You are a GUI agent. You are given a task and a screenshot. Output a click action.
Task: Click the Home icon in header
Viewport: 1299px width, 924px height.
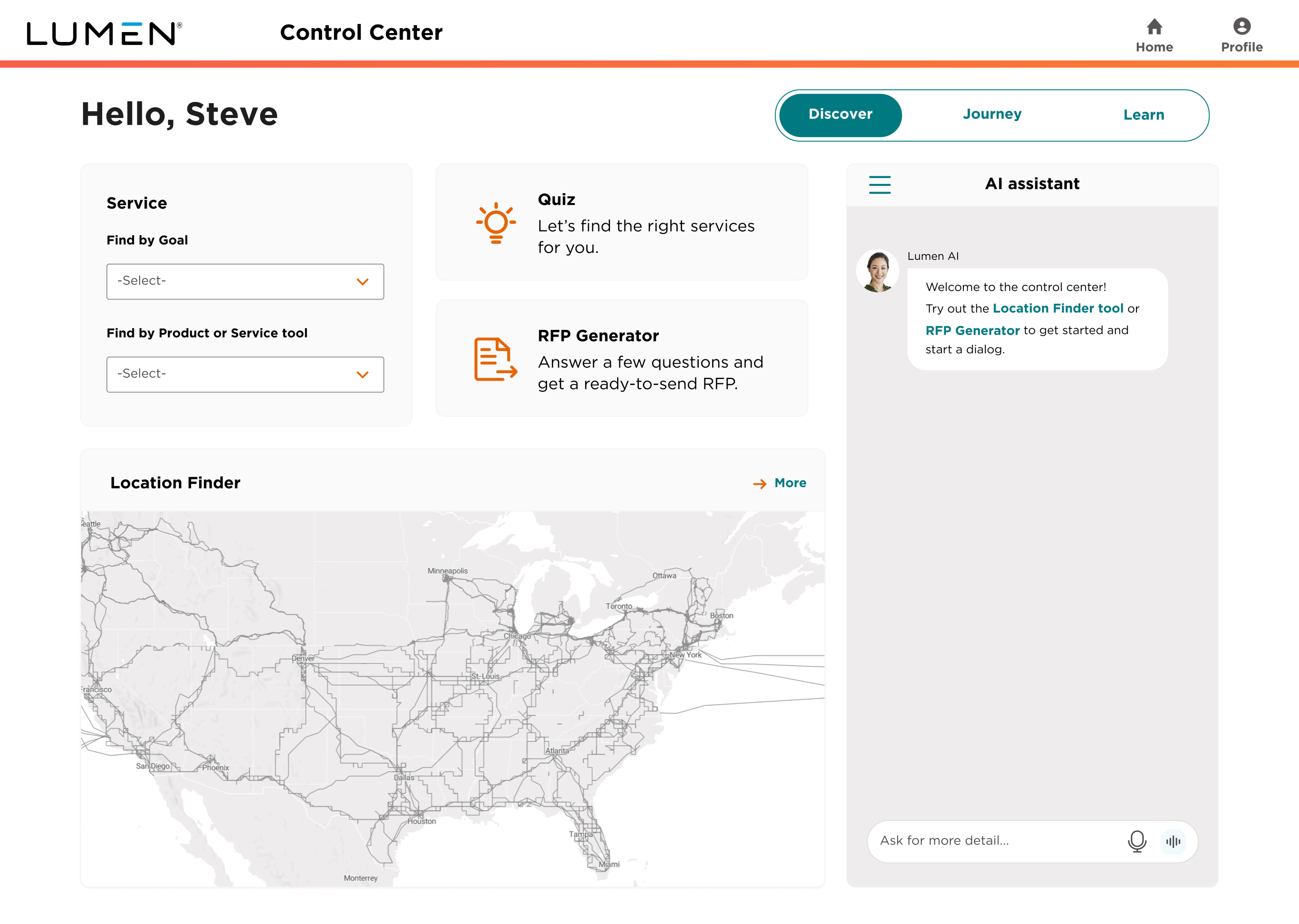tap(1154, 27)
